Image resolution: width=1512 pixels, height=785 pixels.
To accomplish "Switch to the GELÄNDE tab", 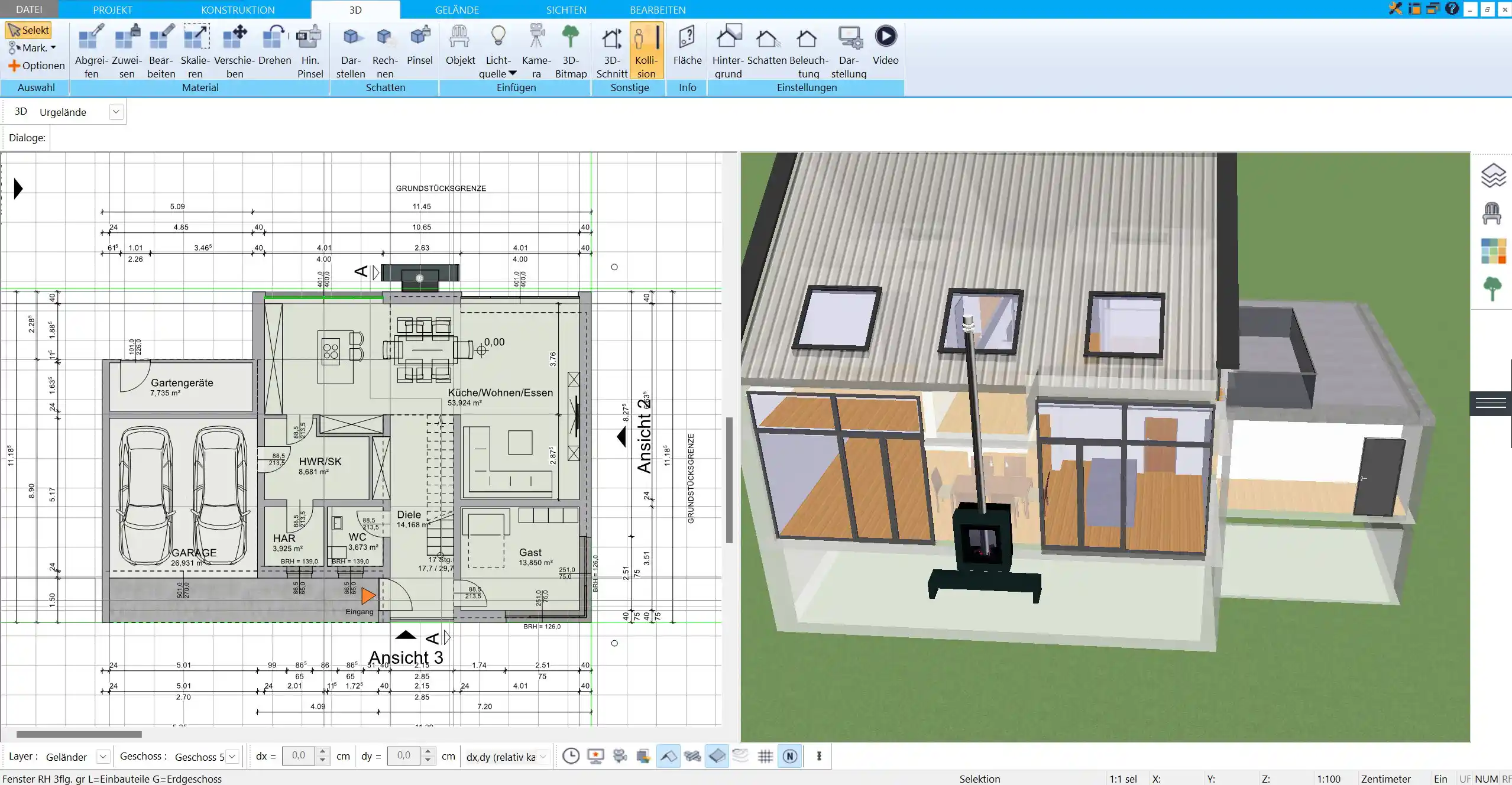I will pos(457,9).
